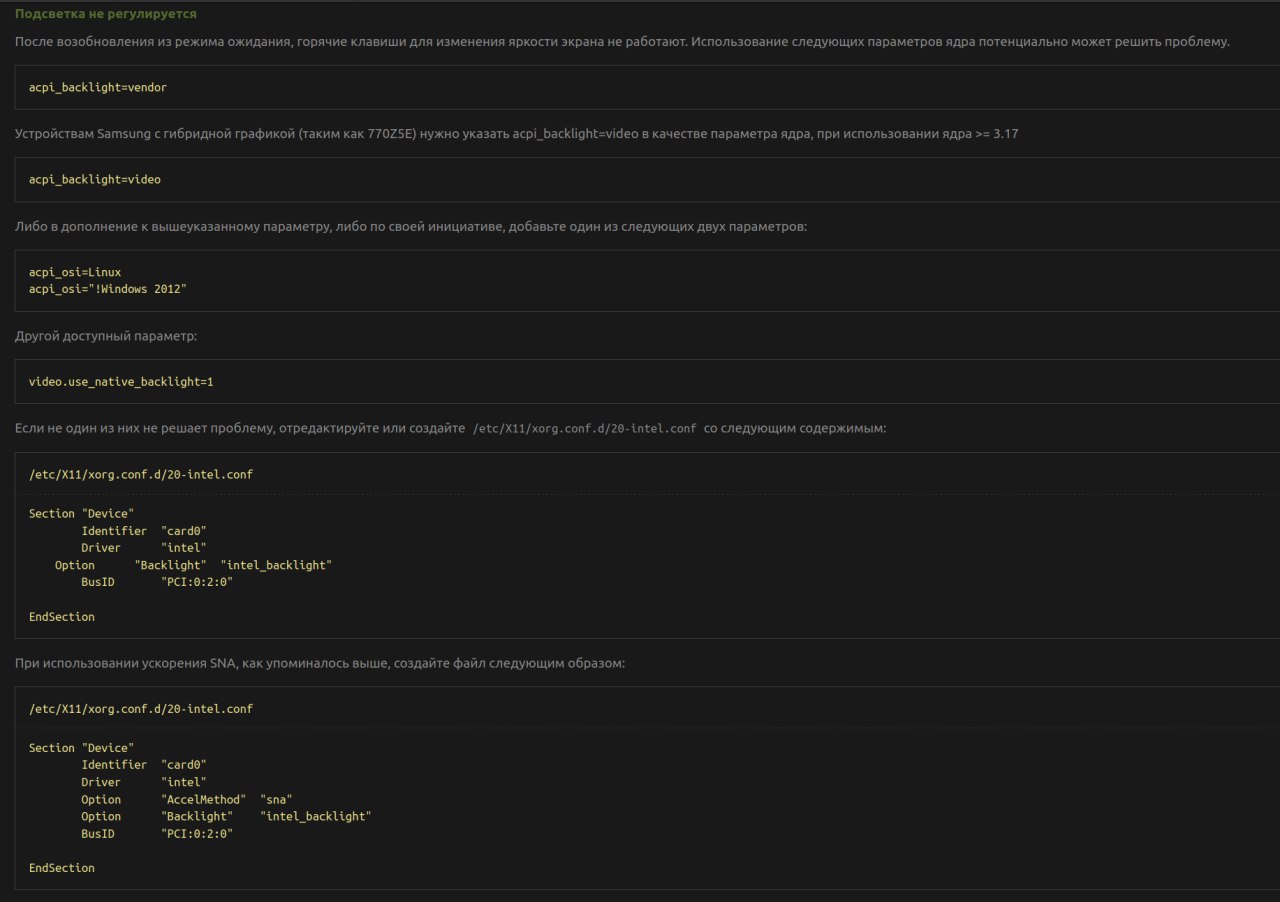Click BusID "PCI:0:2:0" line in second config block

157,834
